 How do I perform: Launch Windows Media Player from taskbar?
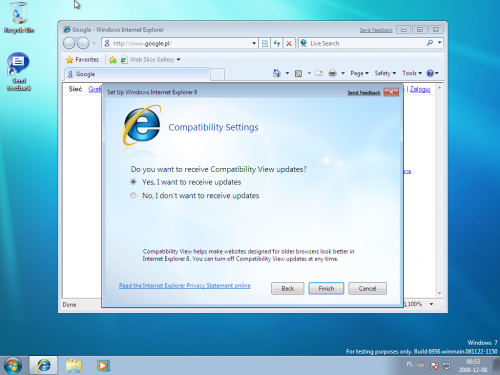103,366
